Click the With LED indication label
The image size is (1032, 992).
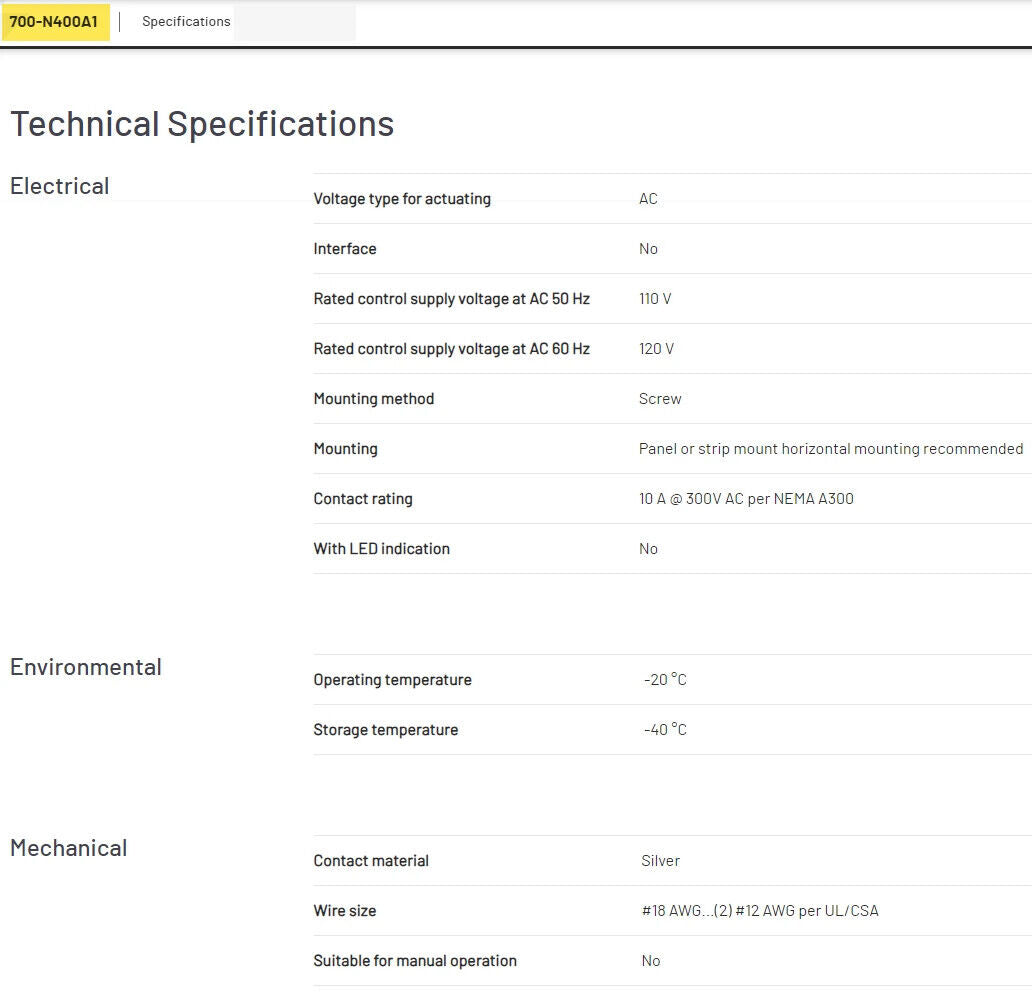coord(382,549)
